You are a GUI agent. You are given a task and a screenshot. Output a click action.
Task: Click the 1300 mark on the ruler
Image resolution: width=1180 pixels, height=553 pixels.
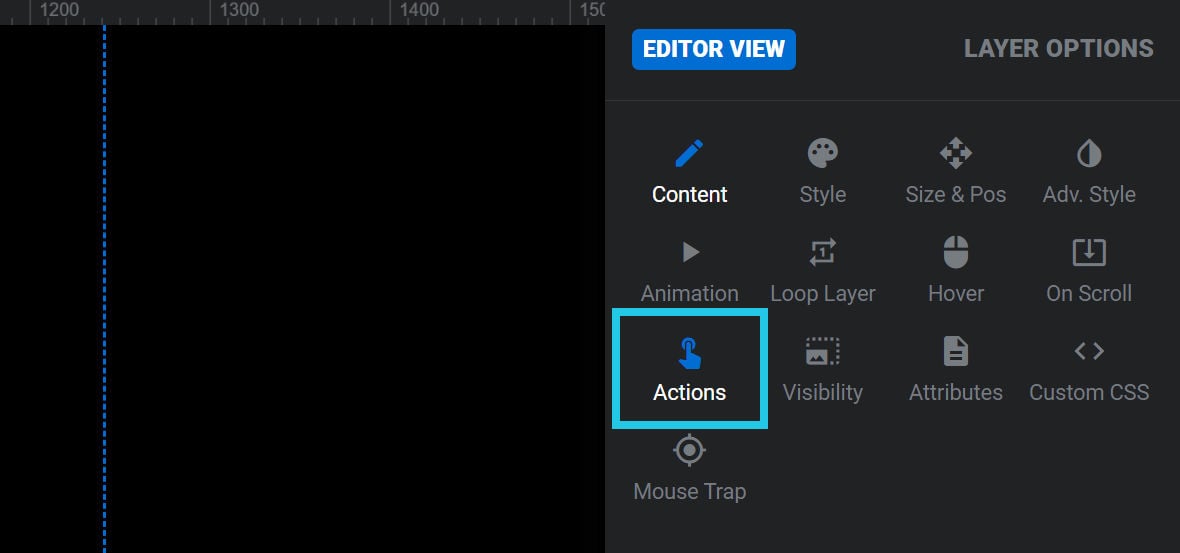[239, 11]
